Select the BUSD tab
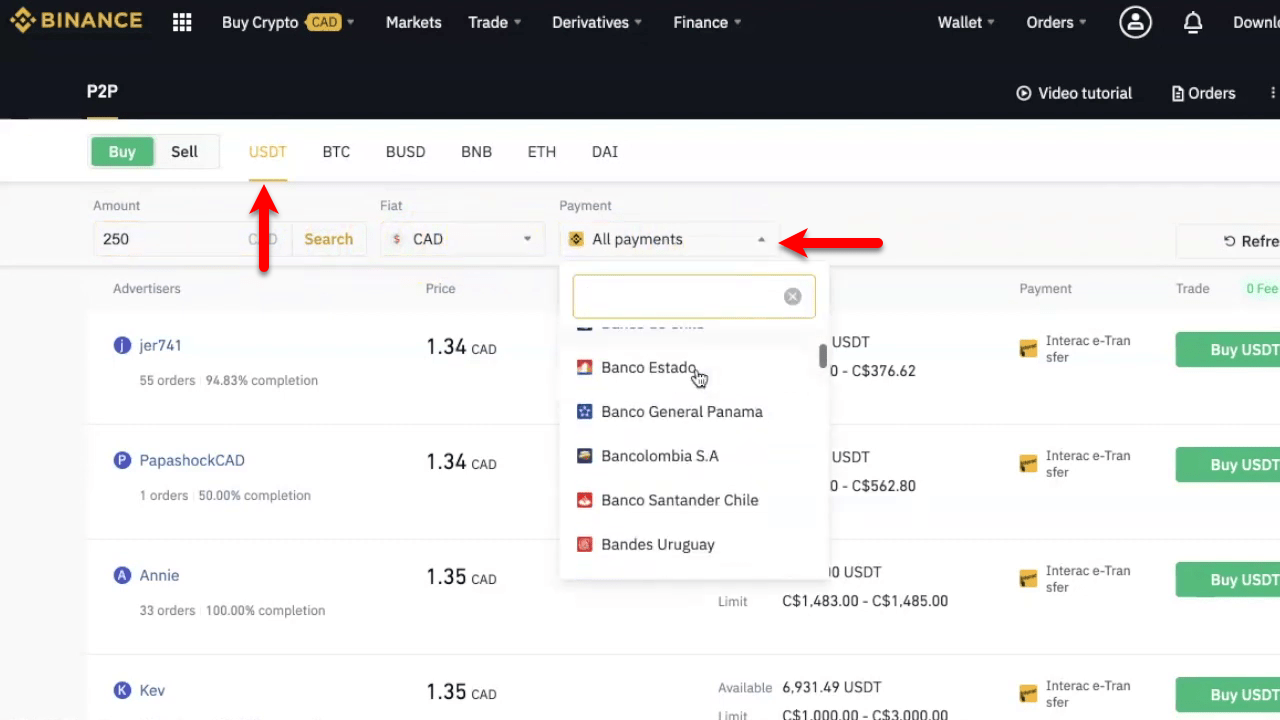The width and height of the screenshot is (1280, 720). click(406, 152)
